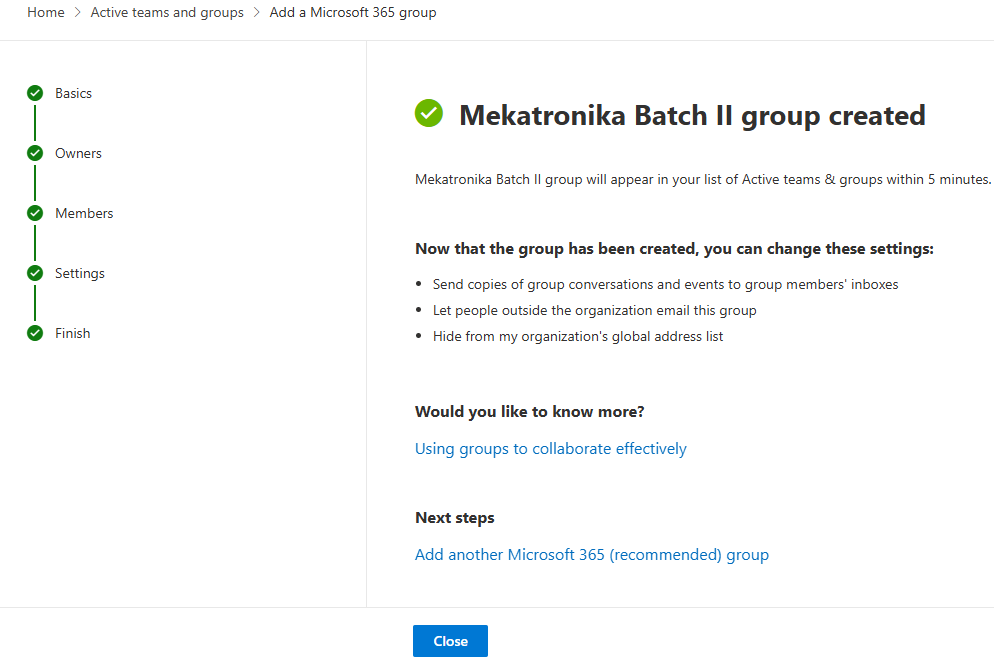Open the Settings step label
Viewport: 994px width, 671px height.
pos(80,273)
